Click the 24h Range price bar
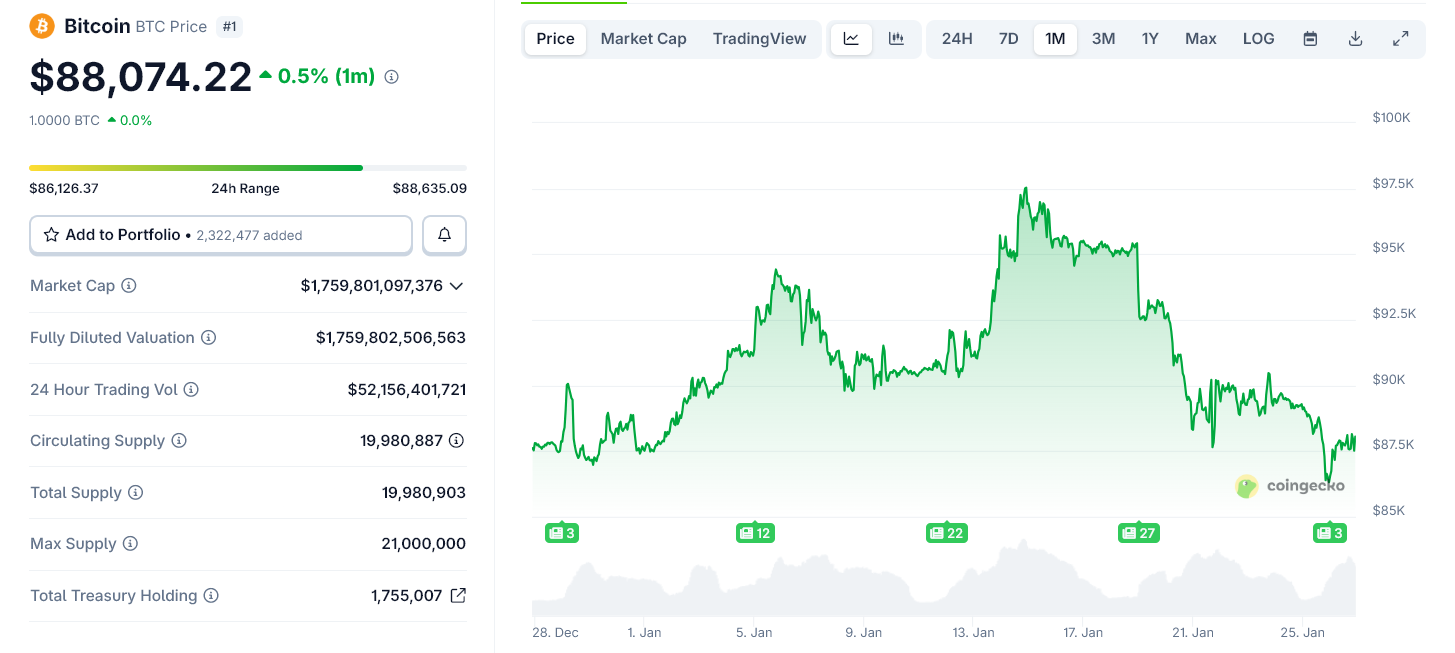 point(247,168)
